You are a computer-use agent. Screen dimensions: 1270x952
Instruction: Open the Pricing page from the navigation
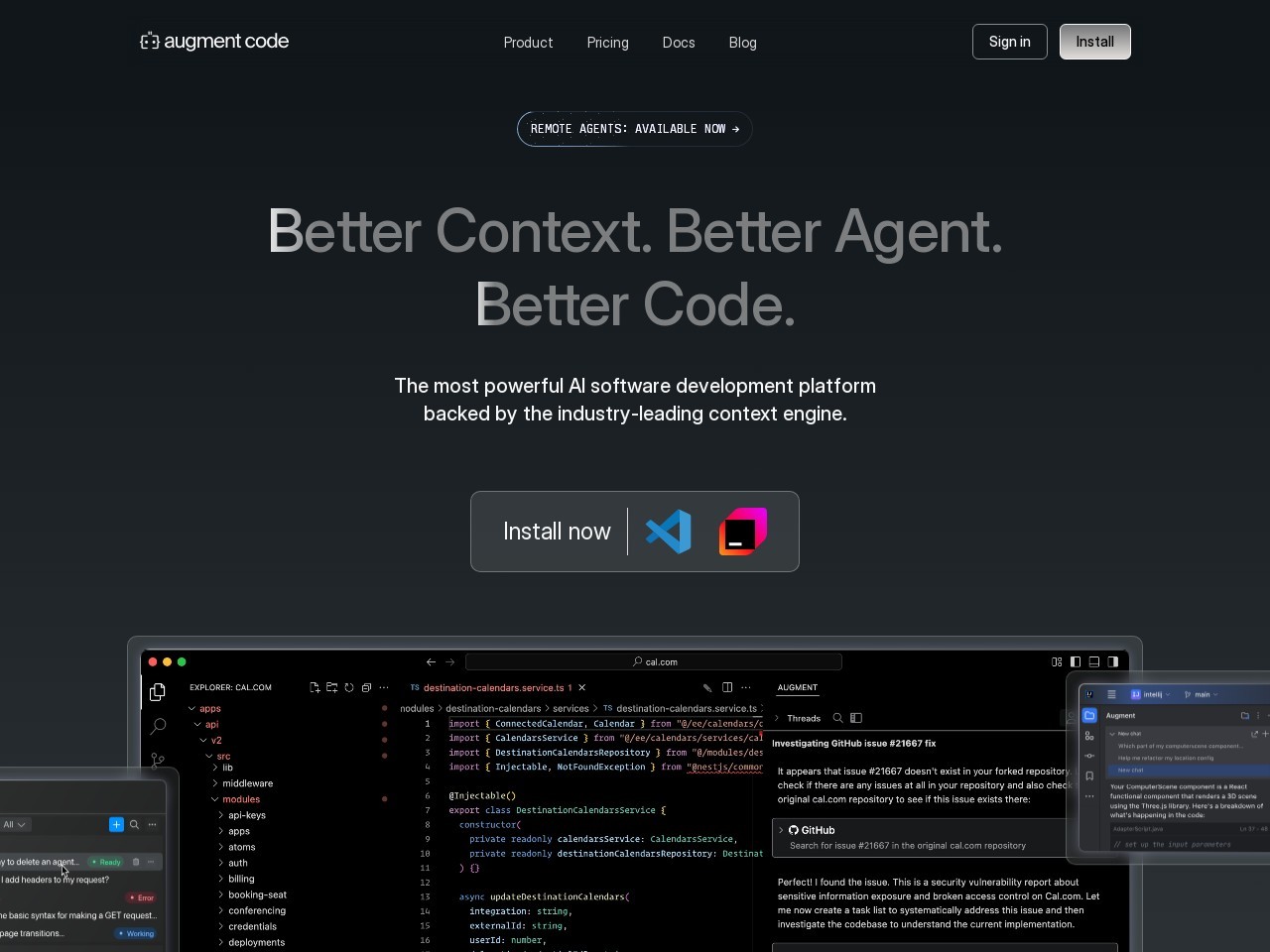607,43
